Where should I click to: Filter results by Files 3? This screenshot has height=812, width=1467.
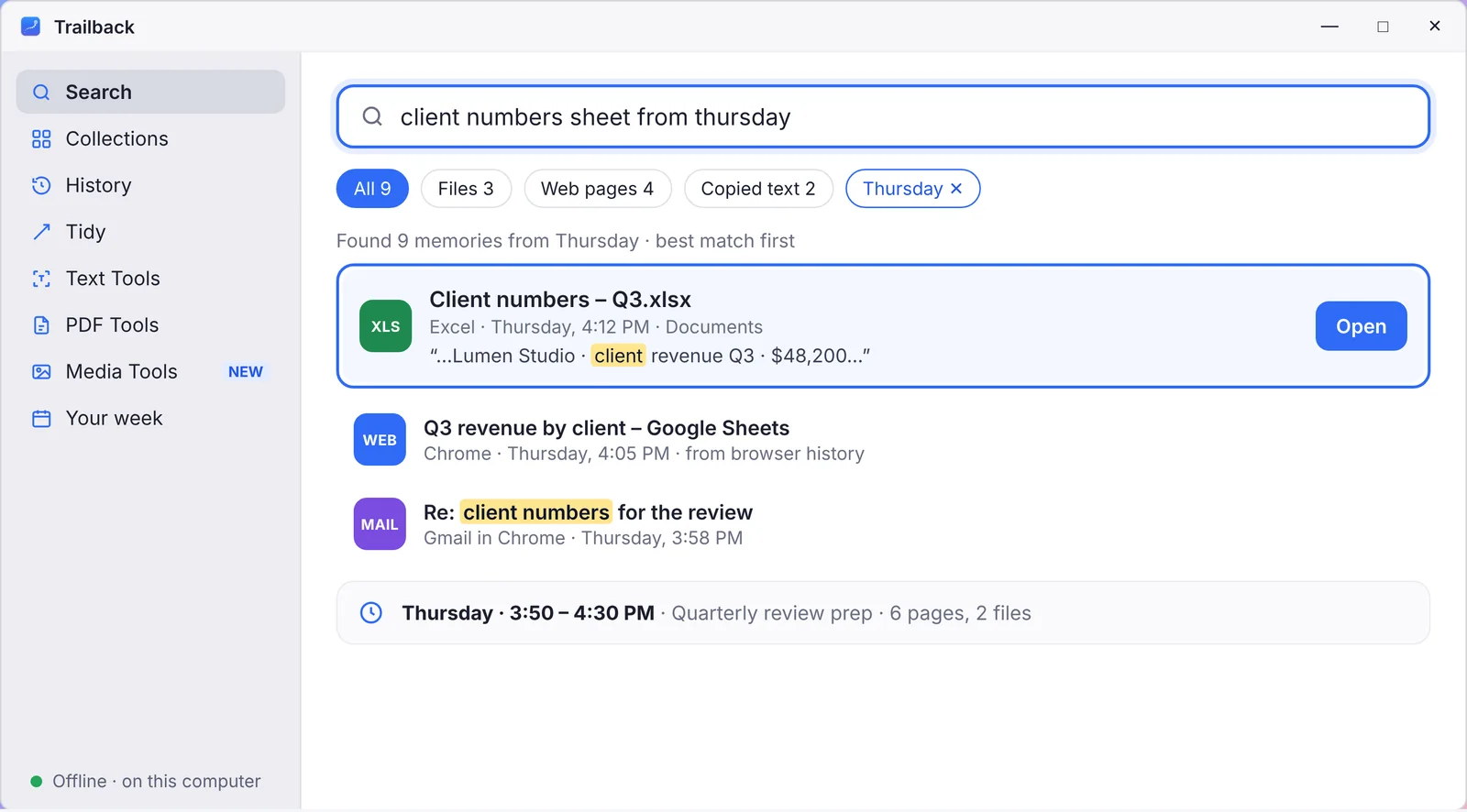pyautogui.click(x=466, y=189)
